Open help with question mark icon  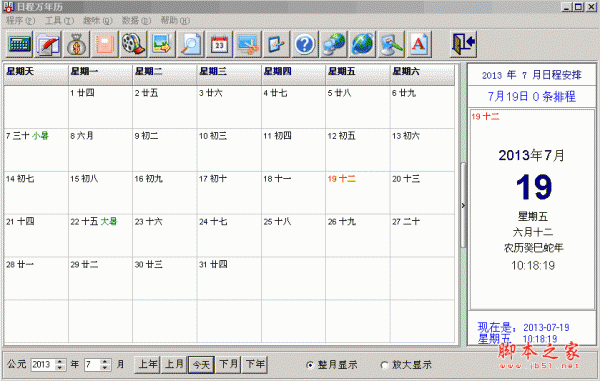[x=305, y=44]
